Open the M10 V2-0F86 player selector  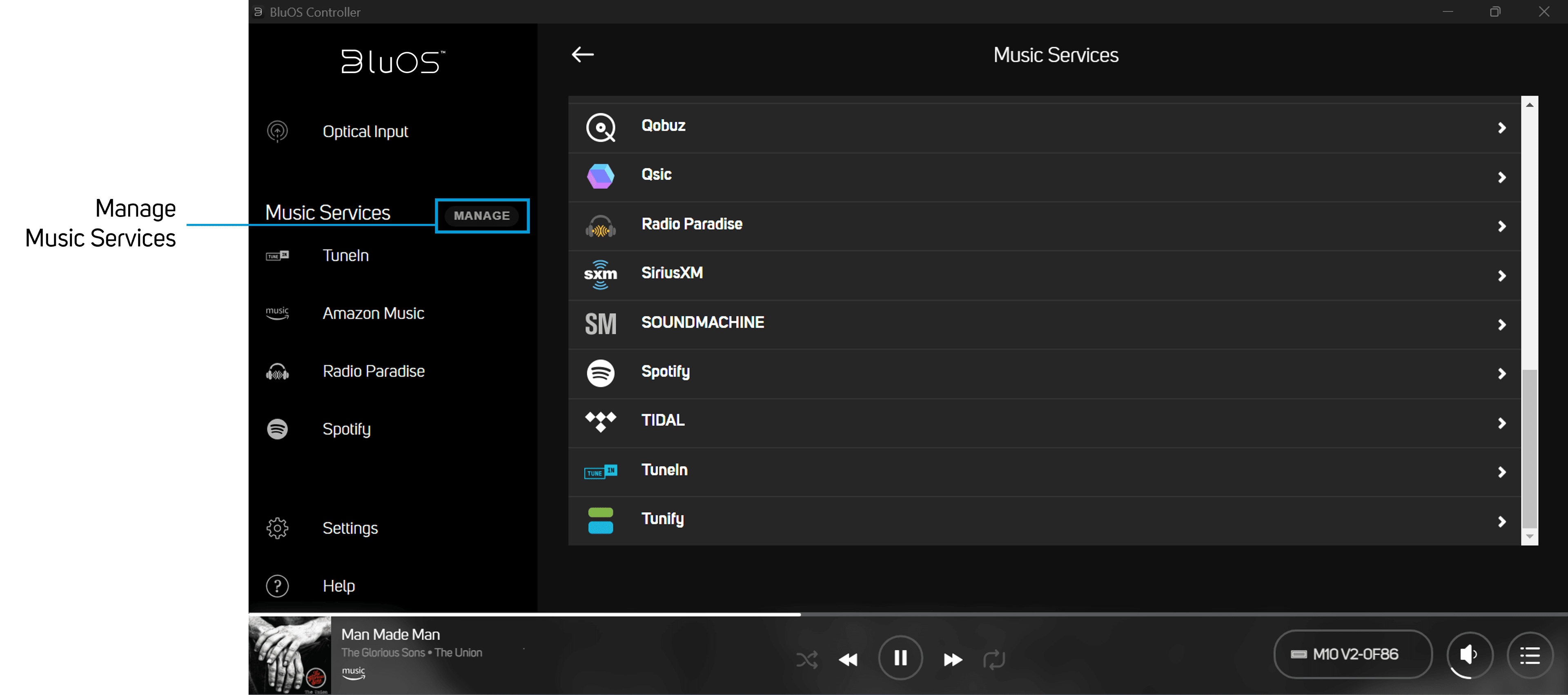(x=1352, y=655)
